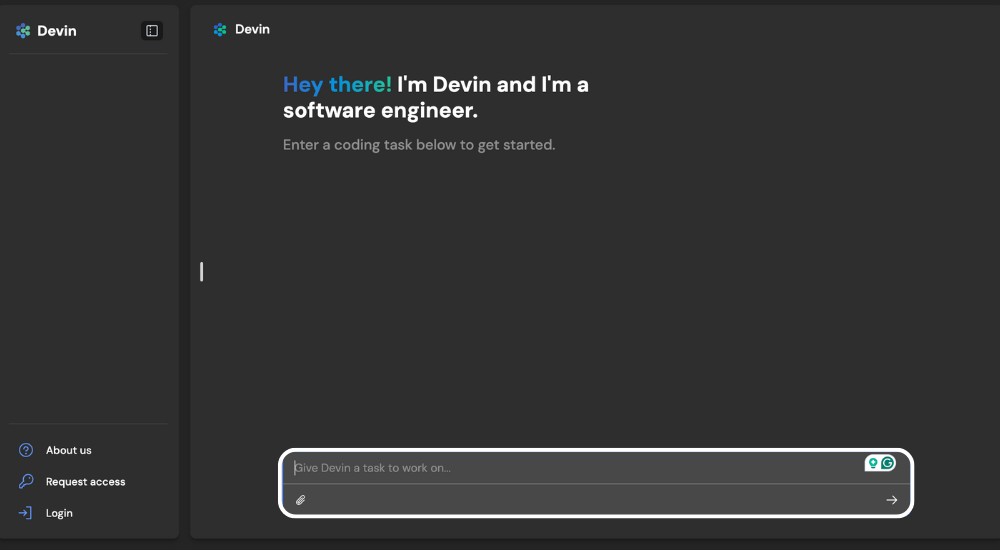
Task: Submit the task with the arrow icon
Action: (x=892, y=500)
